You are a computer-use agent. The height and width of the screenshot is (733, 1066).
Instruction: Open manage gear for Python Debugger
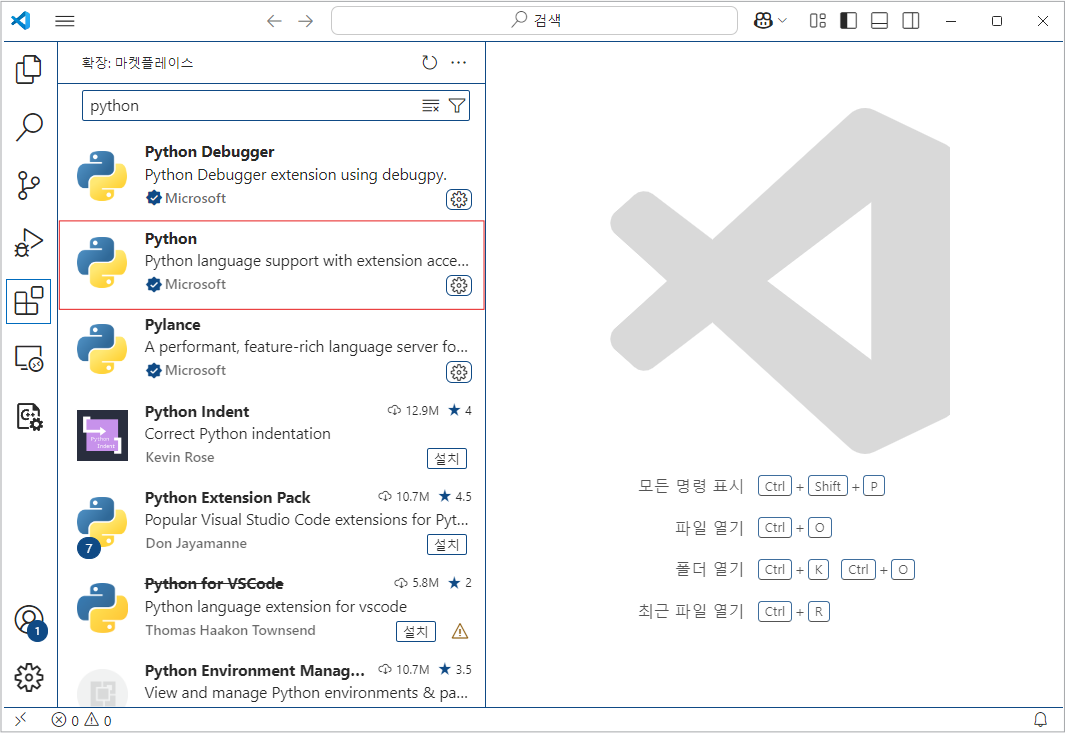pos(459,199)
